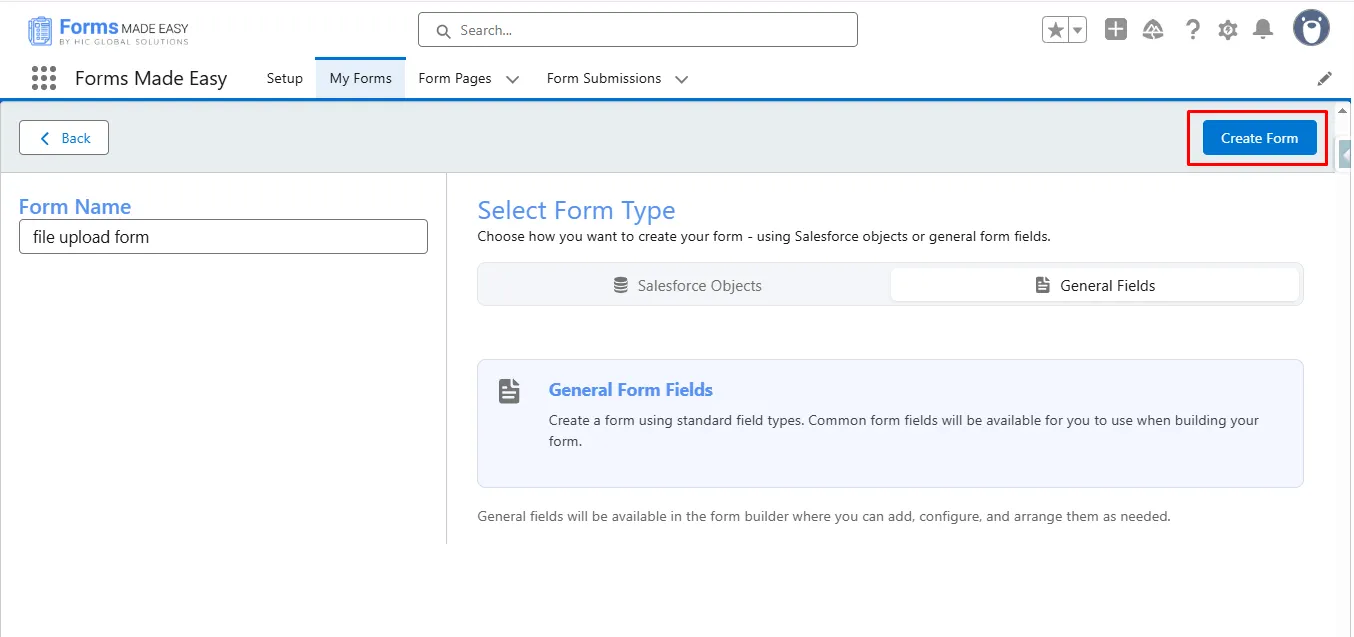Open the user profile avatar
Image resolution: width=1354 pixels, height=637 pixels.
1311,29
